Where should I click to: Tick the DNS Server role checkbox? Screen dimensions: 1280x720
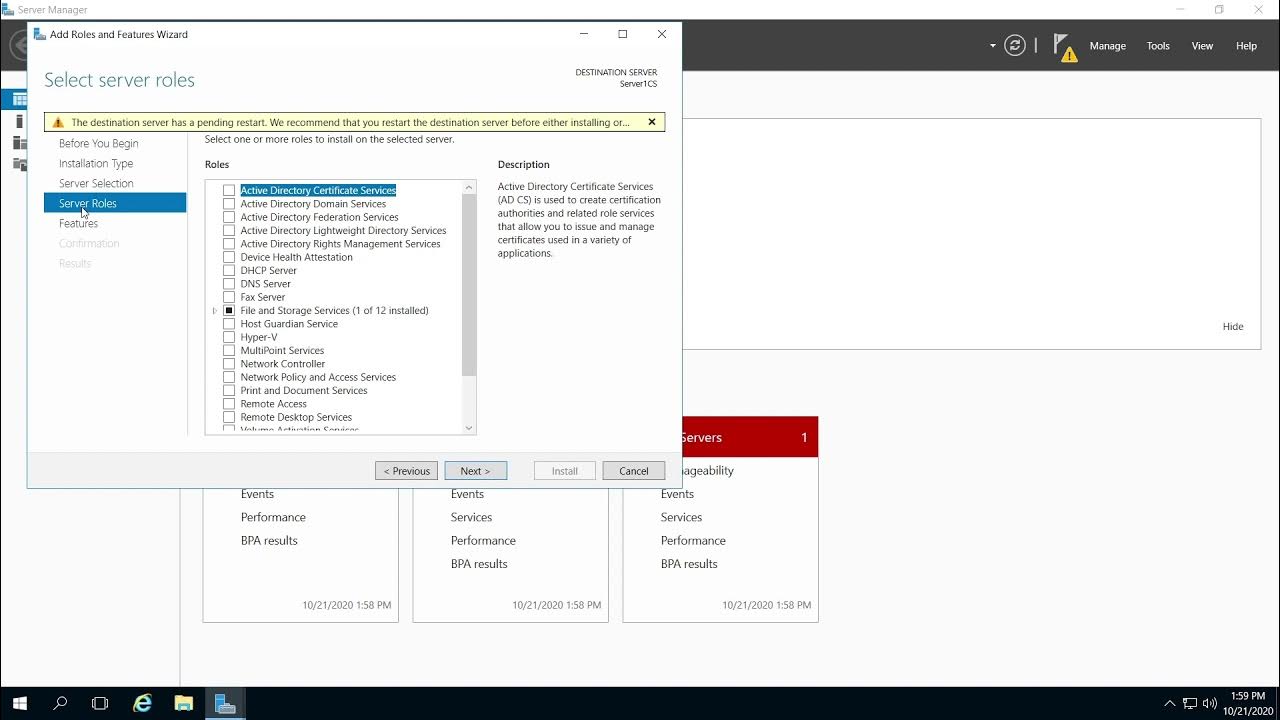[229, 284]
